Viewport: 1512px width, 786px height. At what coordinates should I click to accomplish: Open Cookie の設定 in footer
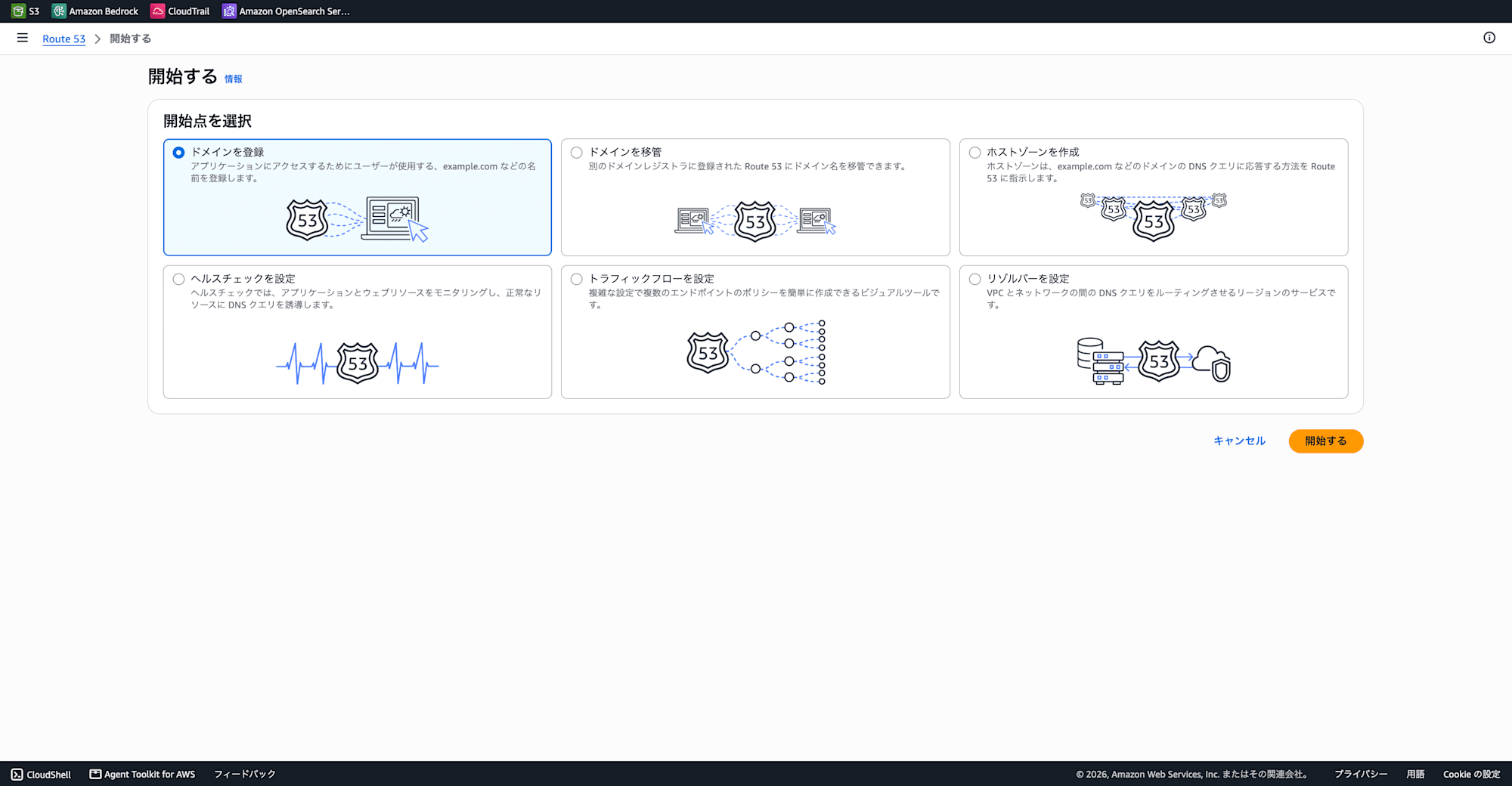click(1471, 774)
